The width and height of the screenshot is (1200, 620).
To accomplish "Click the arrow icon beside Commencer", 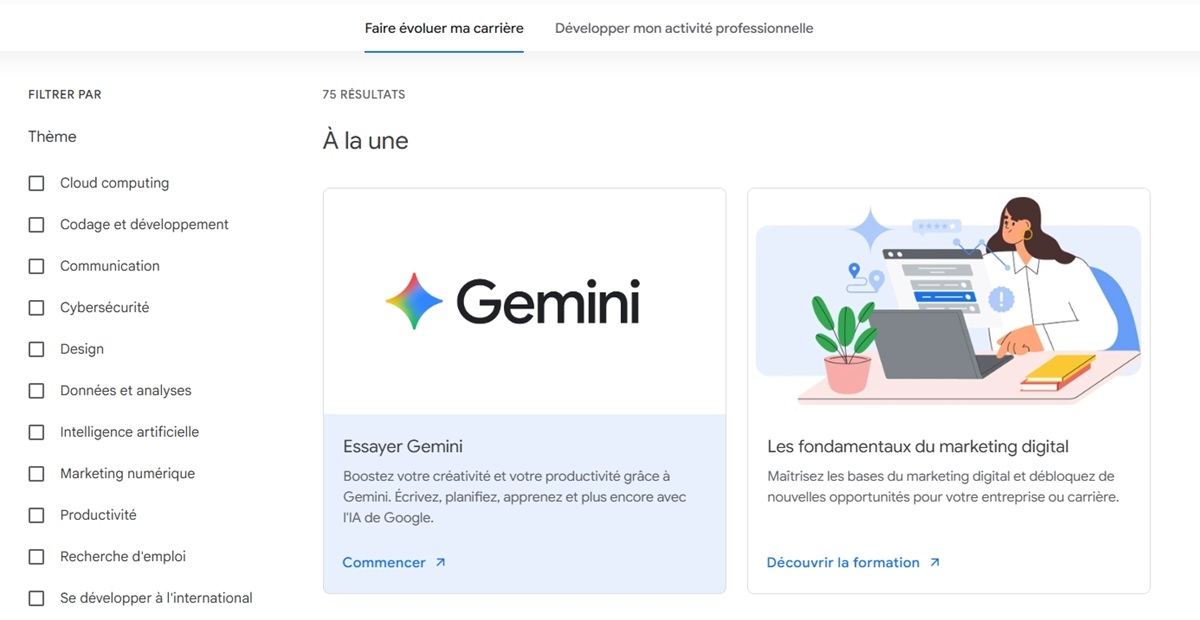I will coord(440,563).
